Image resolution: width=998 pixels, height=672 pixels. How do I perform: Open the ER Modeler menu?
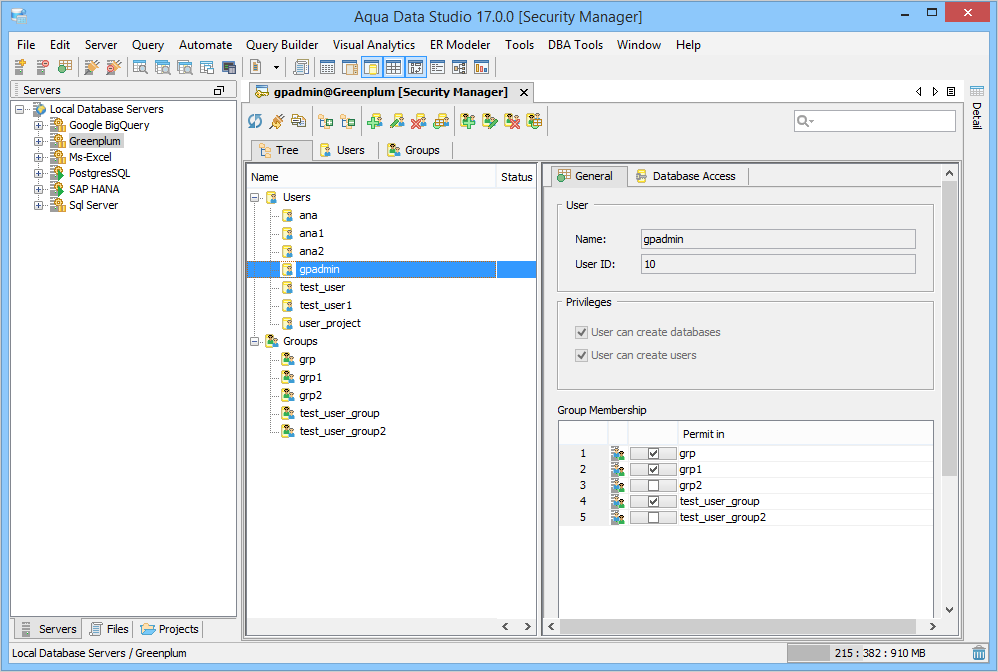[460, 45]
